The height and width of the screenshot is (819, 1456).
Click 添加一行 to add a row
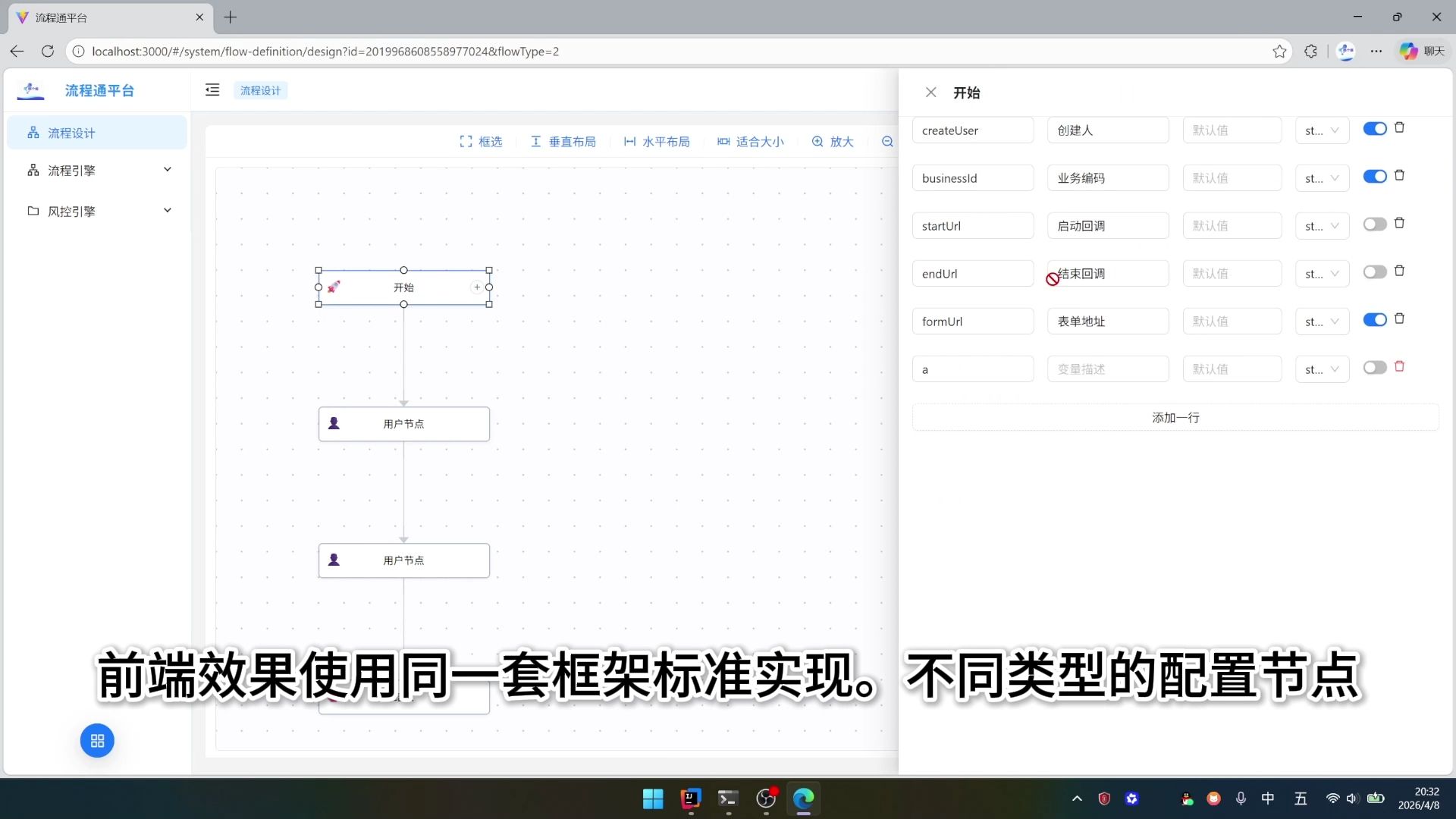click(x=1175, y=418)
